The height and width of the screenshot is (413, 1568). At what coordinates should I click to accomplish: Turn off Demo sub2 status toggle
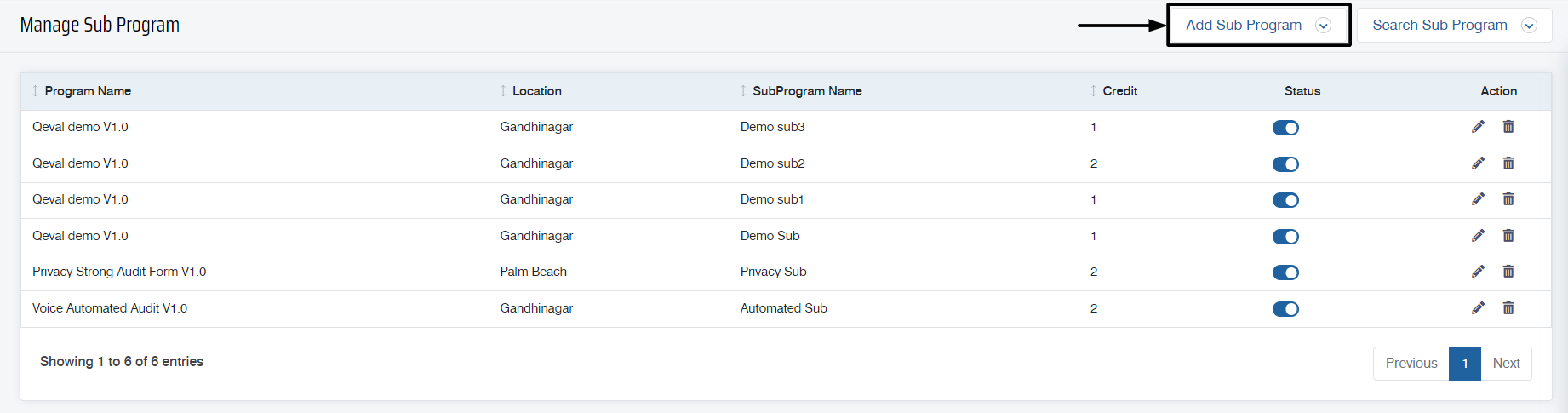click(1285, 164)
